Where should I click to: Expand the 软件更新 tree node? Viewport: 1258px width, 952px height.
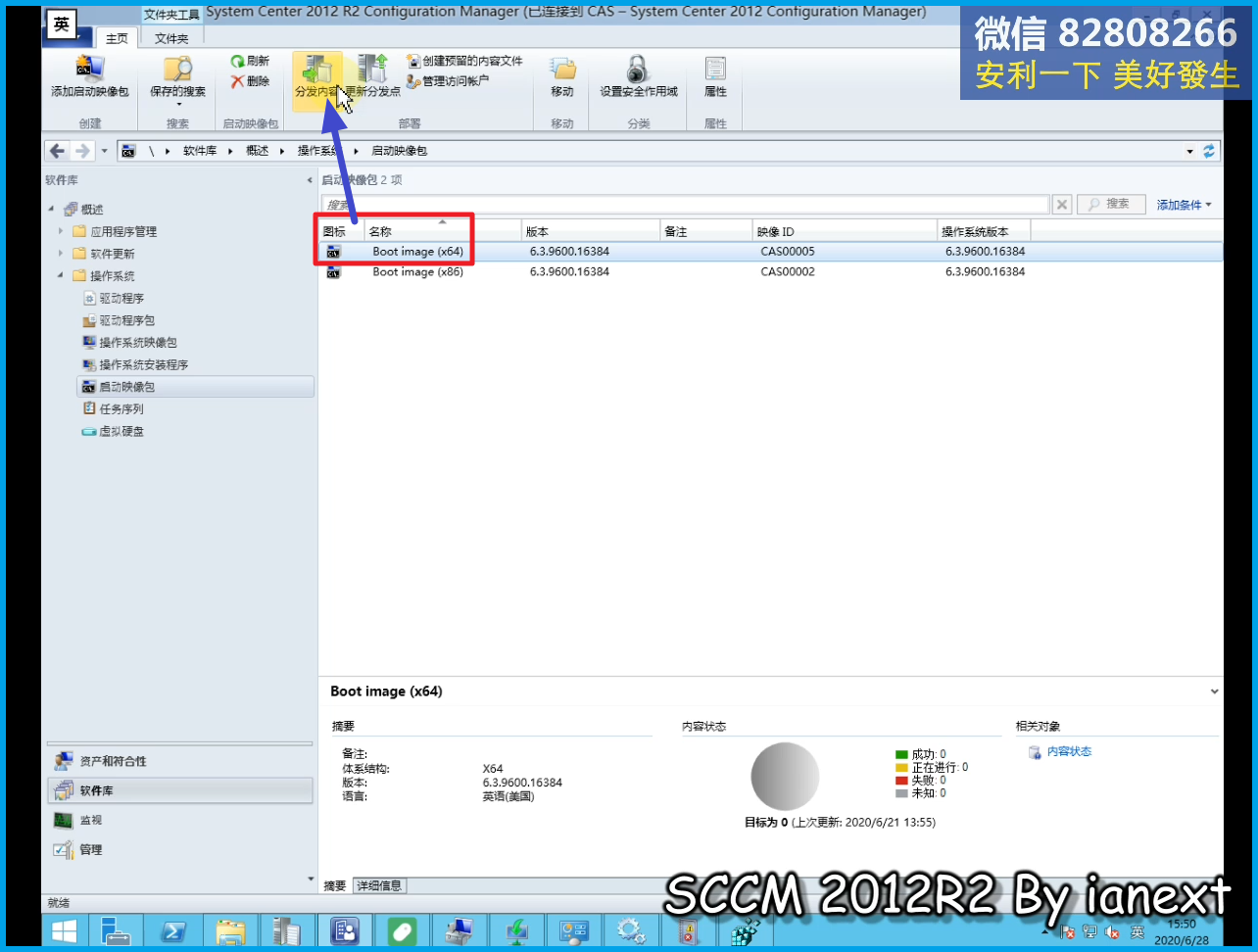[x=61, y=254]
